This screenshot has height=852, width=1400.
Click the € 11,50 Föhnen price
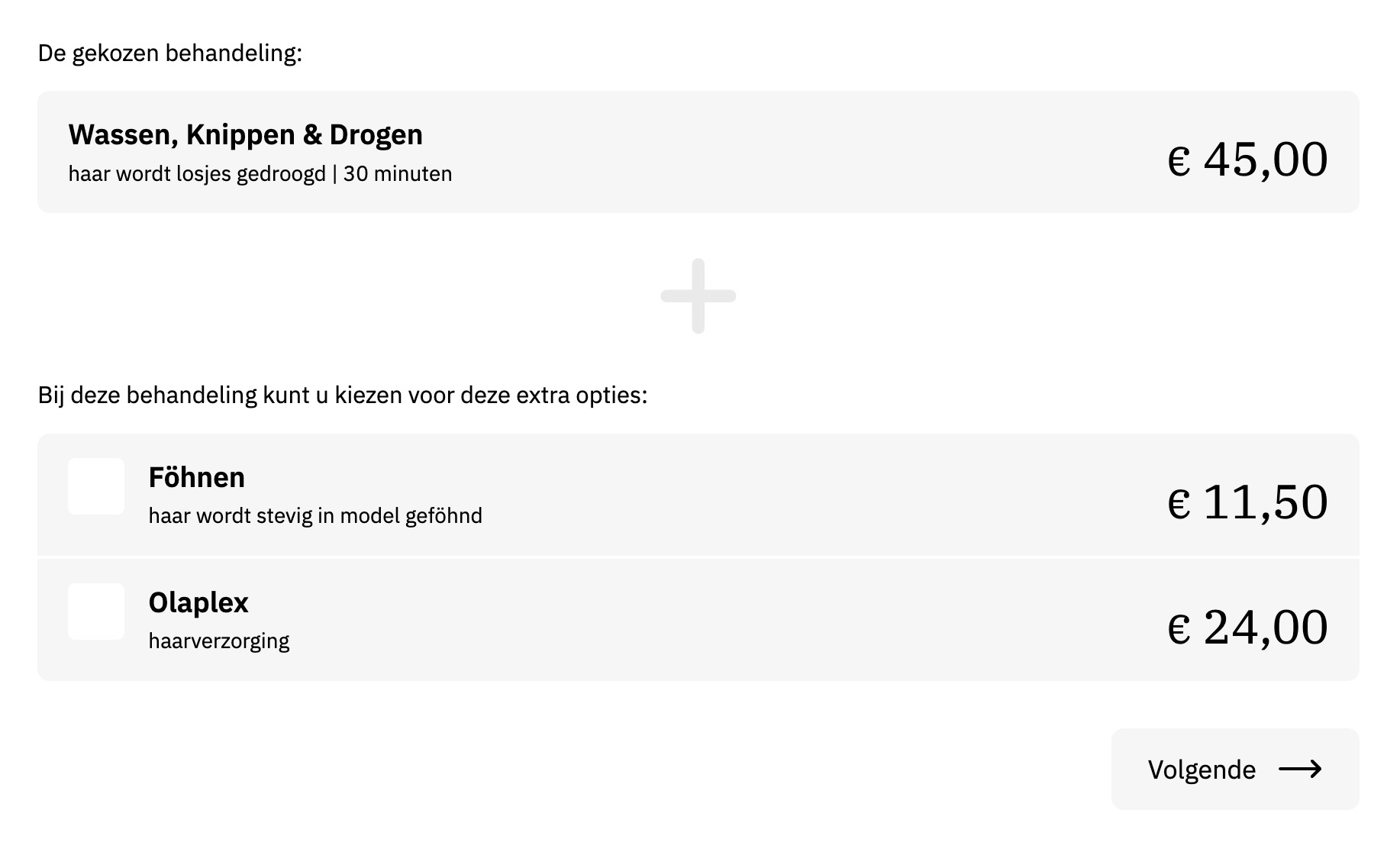click(x=1247, y=502)
